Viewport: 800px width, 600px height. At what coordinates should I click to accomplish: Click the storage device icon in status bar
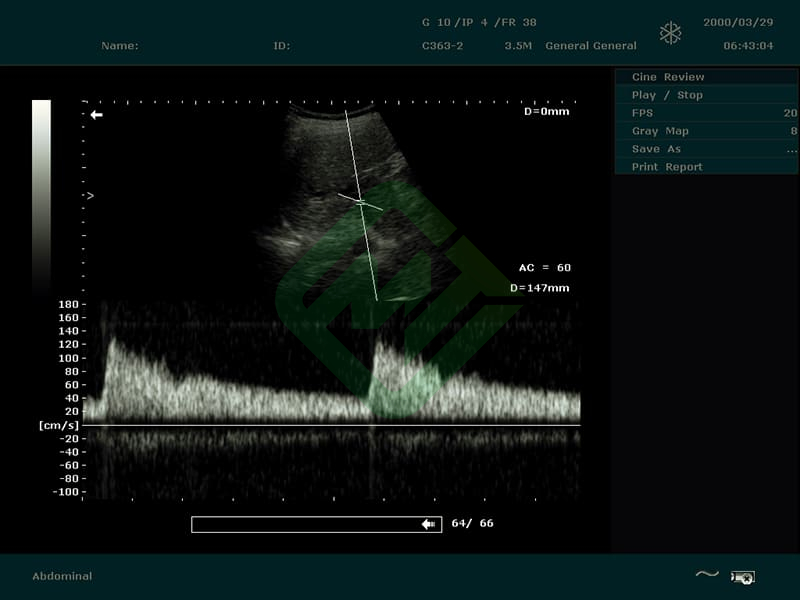[743, 577]
